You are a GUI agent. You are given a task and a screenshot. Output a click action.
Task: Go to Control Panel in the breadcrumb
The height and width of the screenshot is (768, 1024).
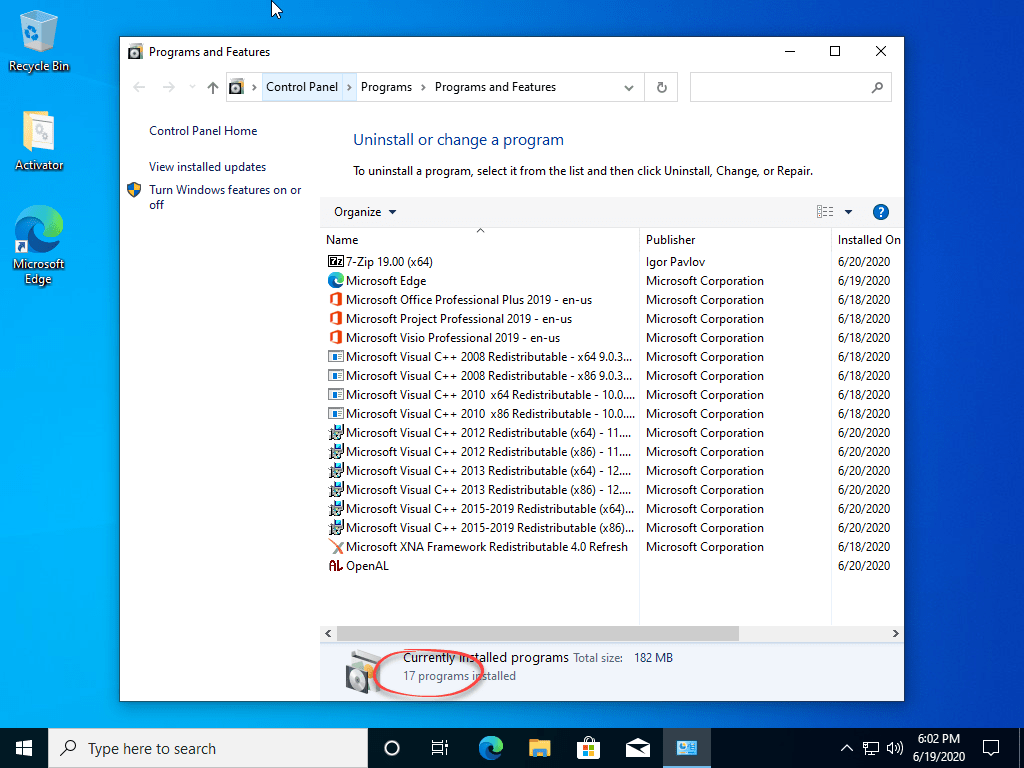pyautogui.click(x=302, y=88)
